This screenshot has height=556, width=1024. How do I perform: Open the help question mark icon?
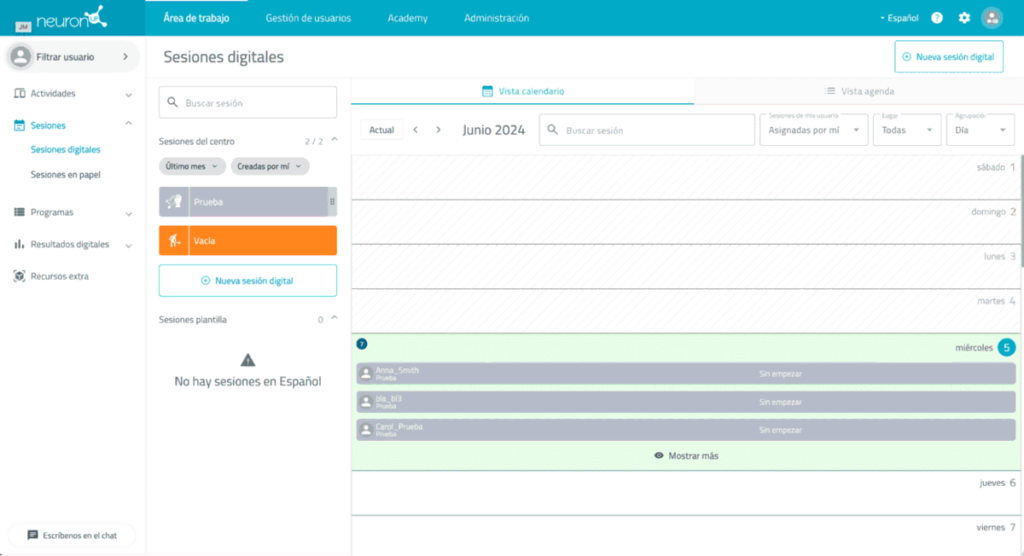(x=937, y=18)
